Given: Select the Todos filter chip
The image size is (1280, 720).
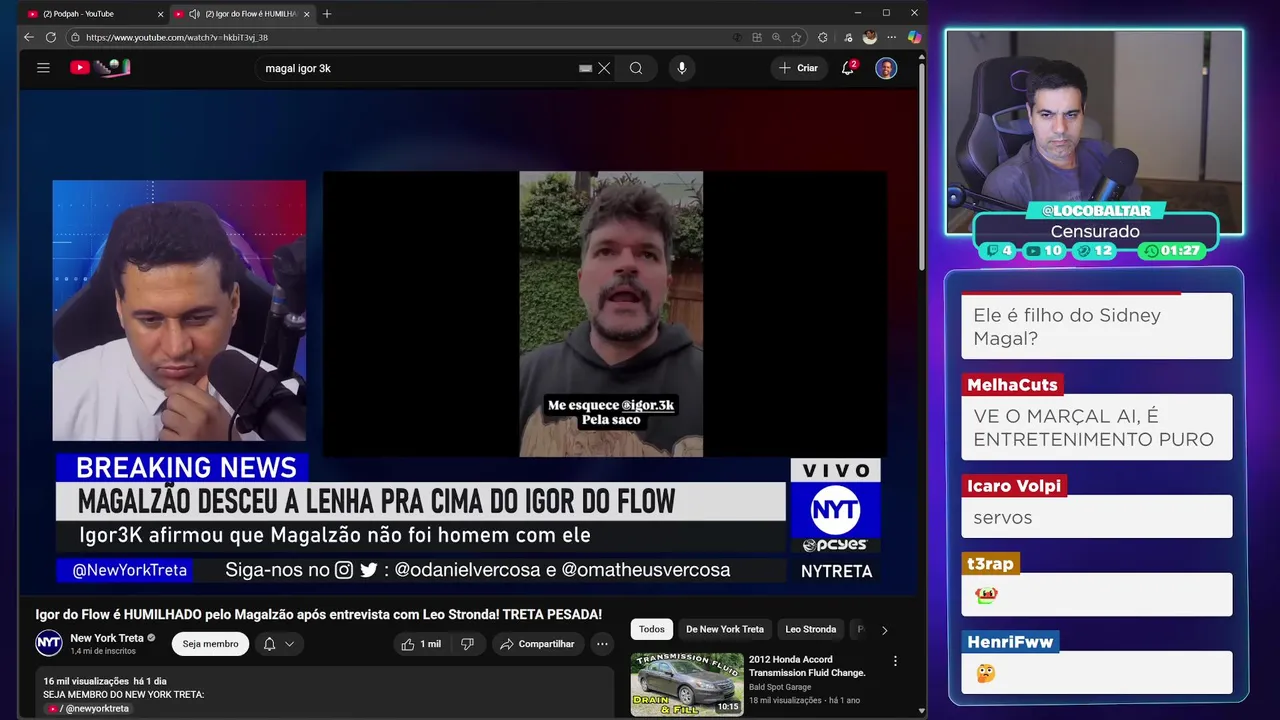Looking at the screenshot, I should click(652, 629).
